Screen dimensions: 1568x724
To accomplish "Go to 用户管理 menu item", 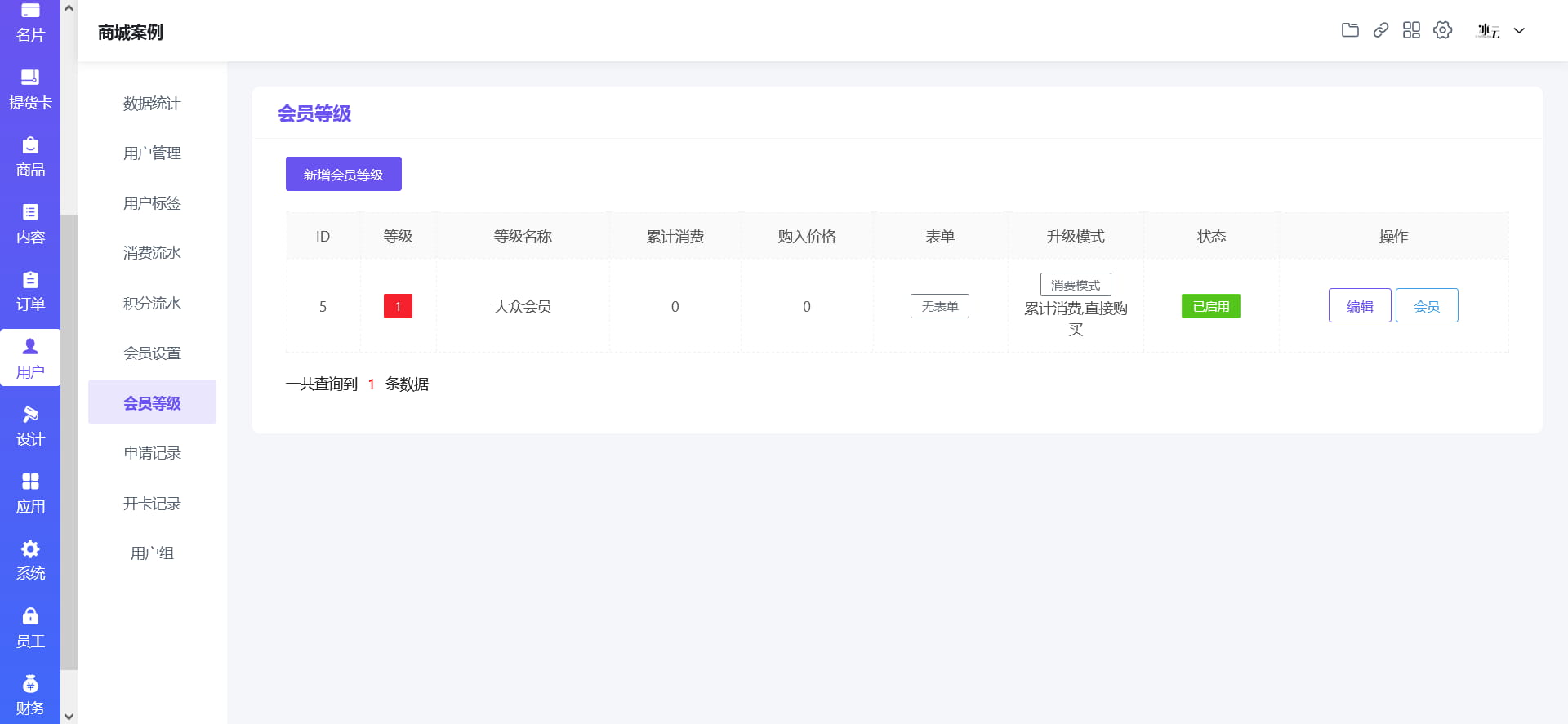I will tap(152, 153).
